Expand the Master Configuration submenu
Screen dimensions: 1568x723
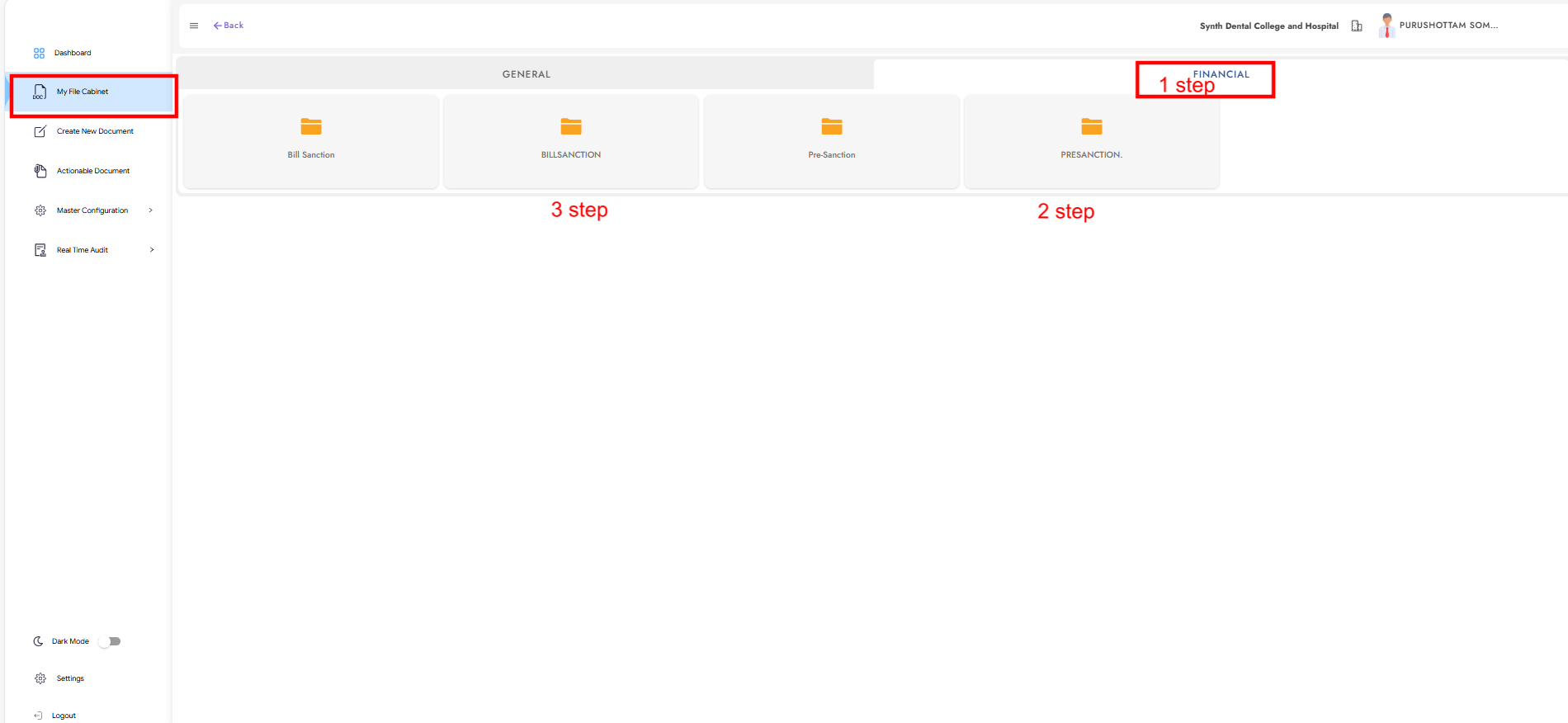150,210
